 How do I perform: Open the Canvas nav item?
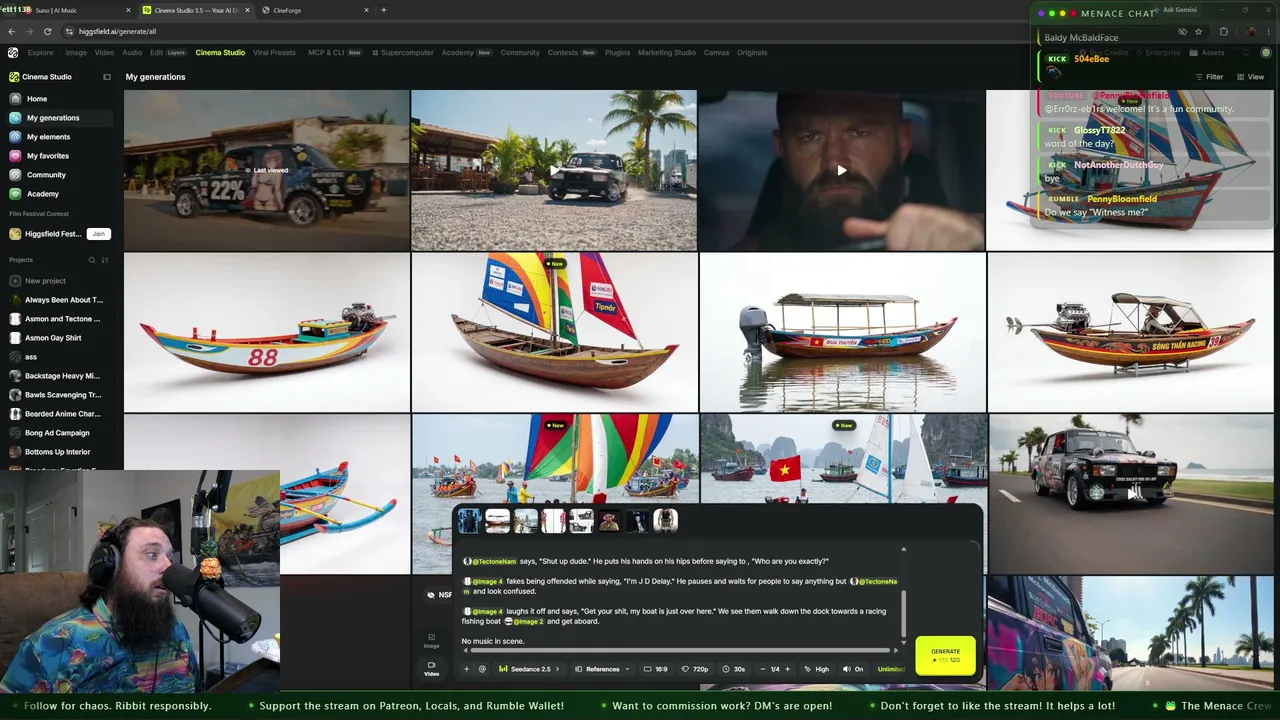point(716,52)
